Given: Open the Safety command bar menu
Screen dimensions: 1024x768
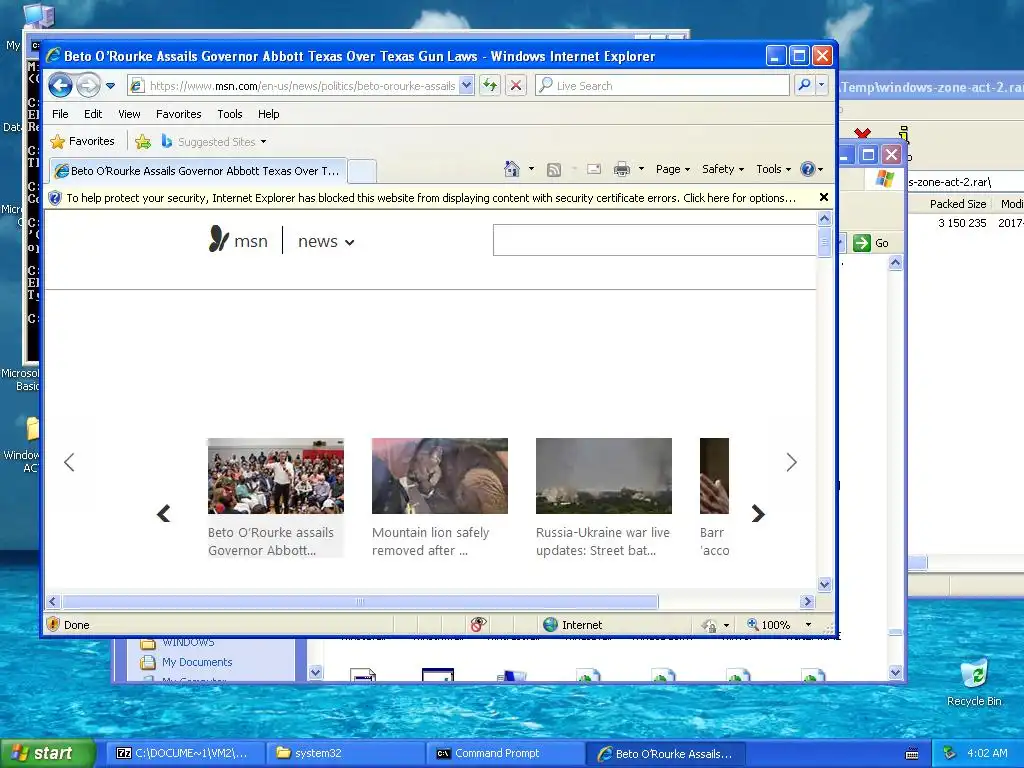Looking at the screenshot, I should 722,169.
